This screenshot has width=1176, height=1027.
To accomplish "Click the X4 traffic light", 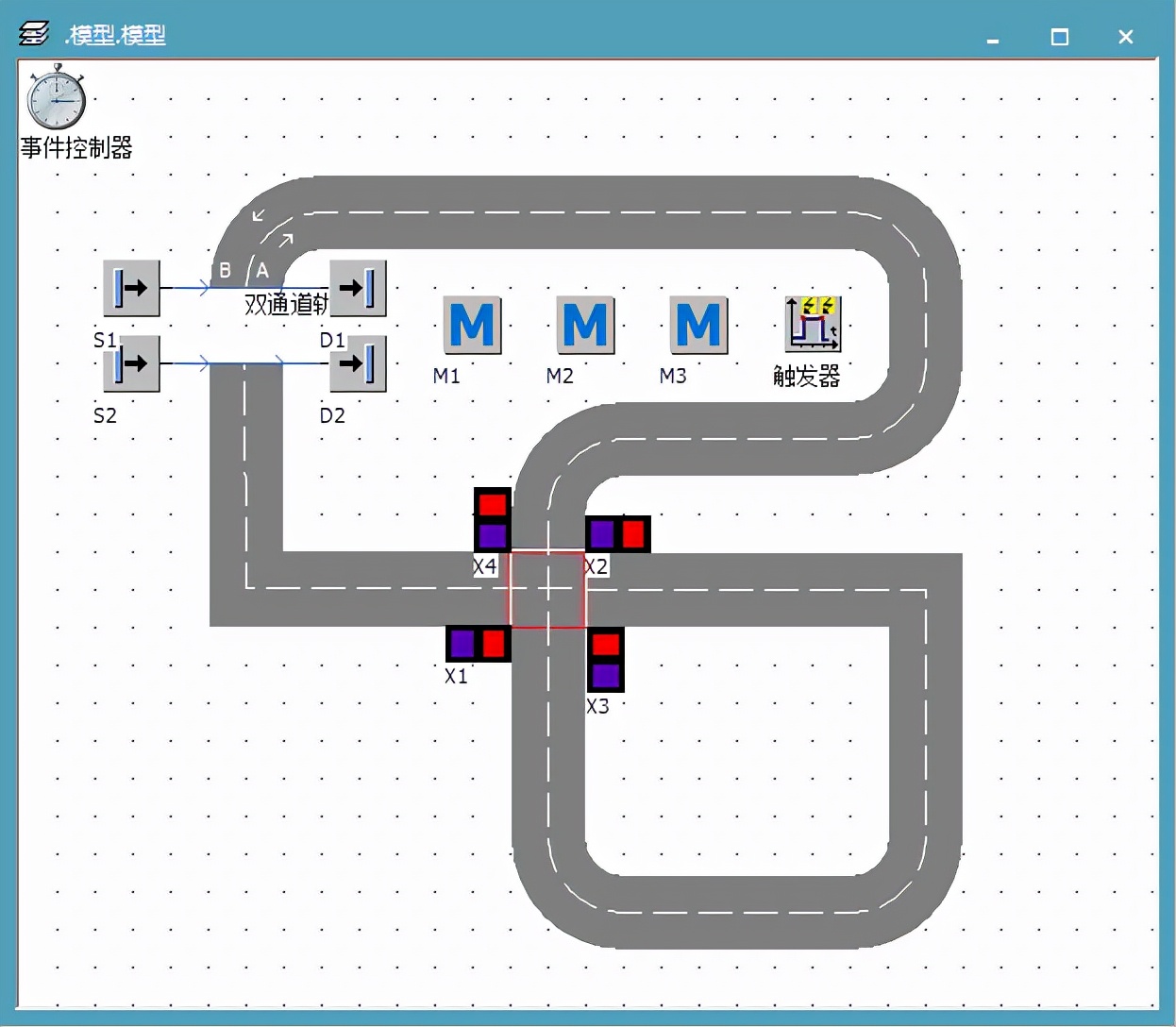I will [492, 520].
